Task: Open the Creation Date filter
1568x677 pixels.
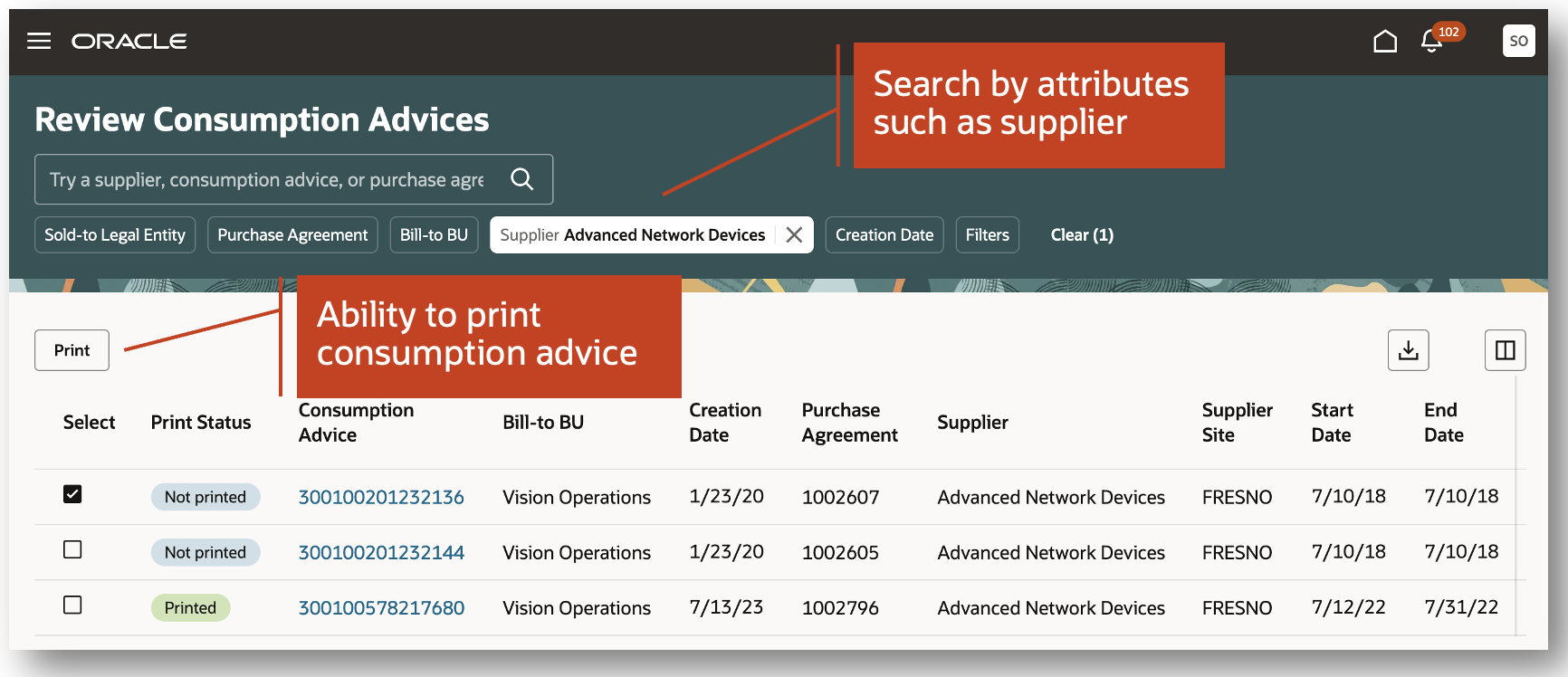Action: click(884, 234)
